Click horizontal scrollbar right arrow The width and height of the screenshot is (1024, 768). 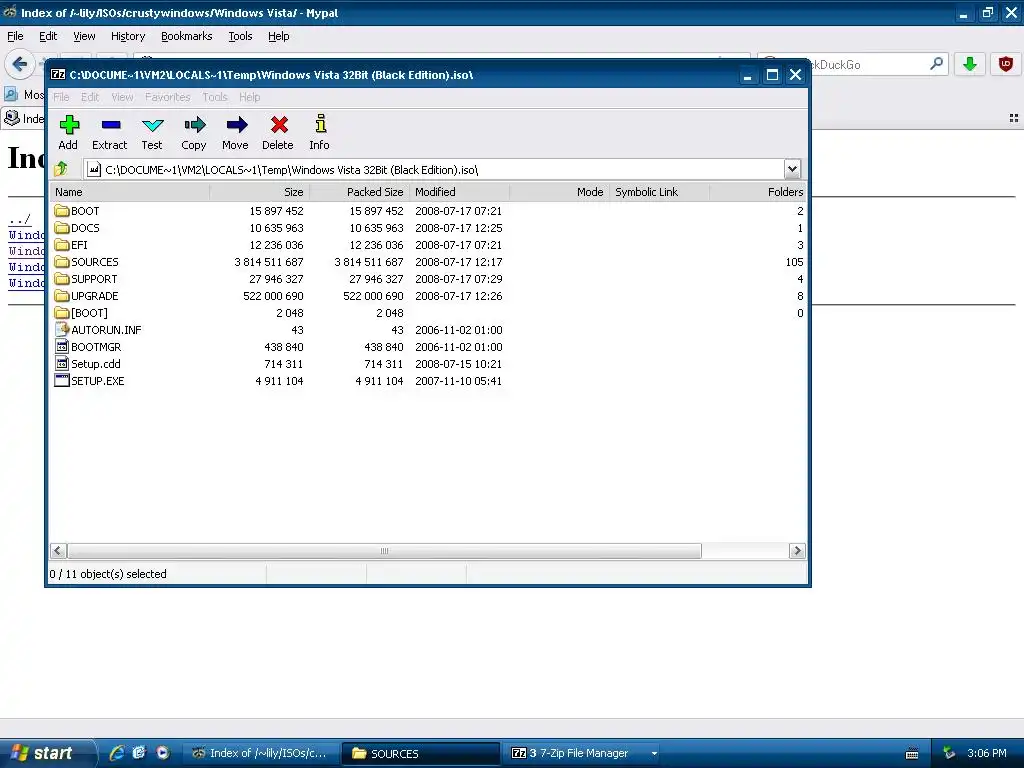(x=797, y=551)
